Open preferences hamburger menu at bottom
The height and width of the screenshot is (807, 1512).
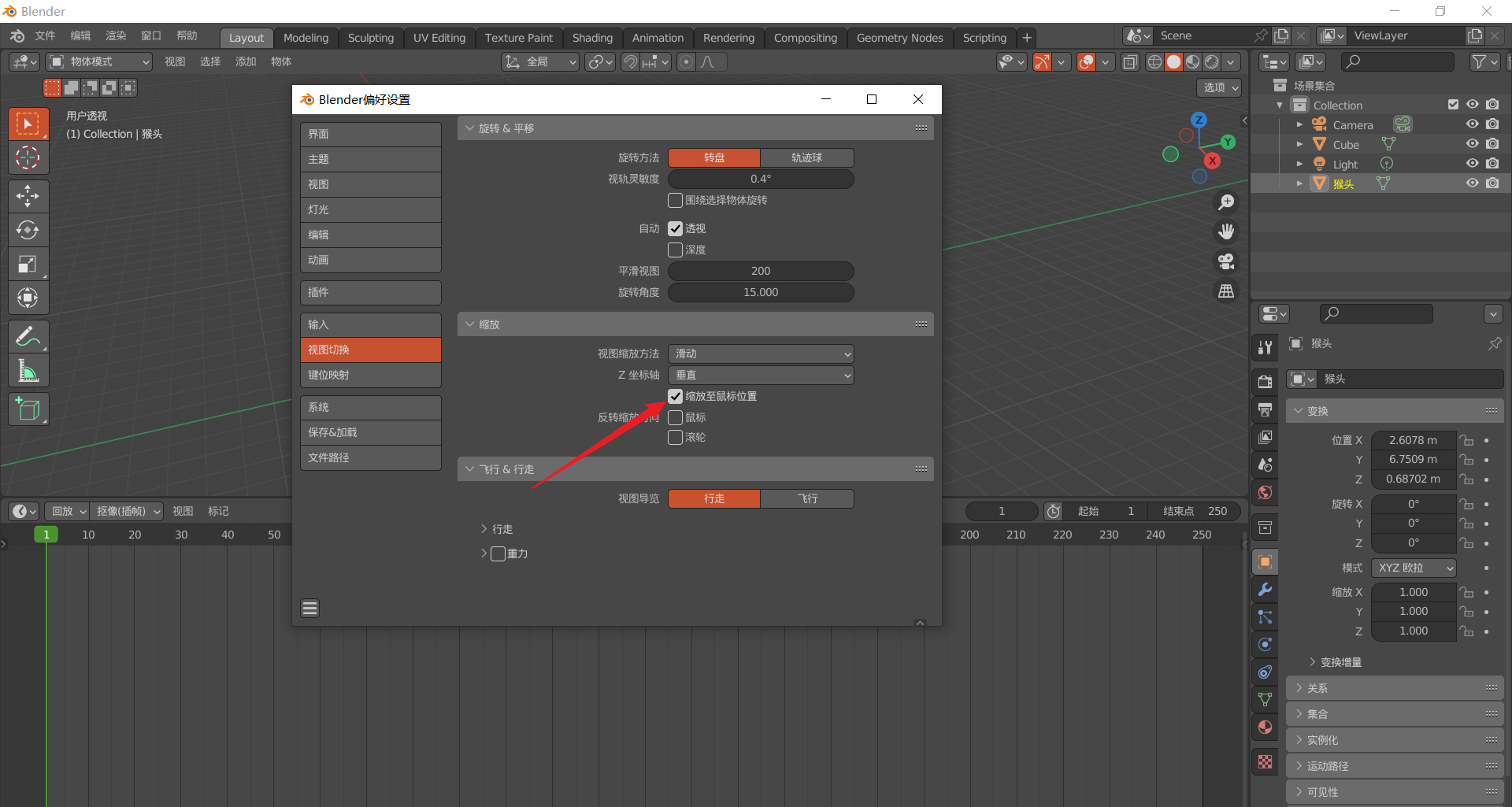click(x=310, y=608)
